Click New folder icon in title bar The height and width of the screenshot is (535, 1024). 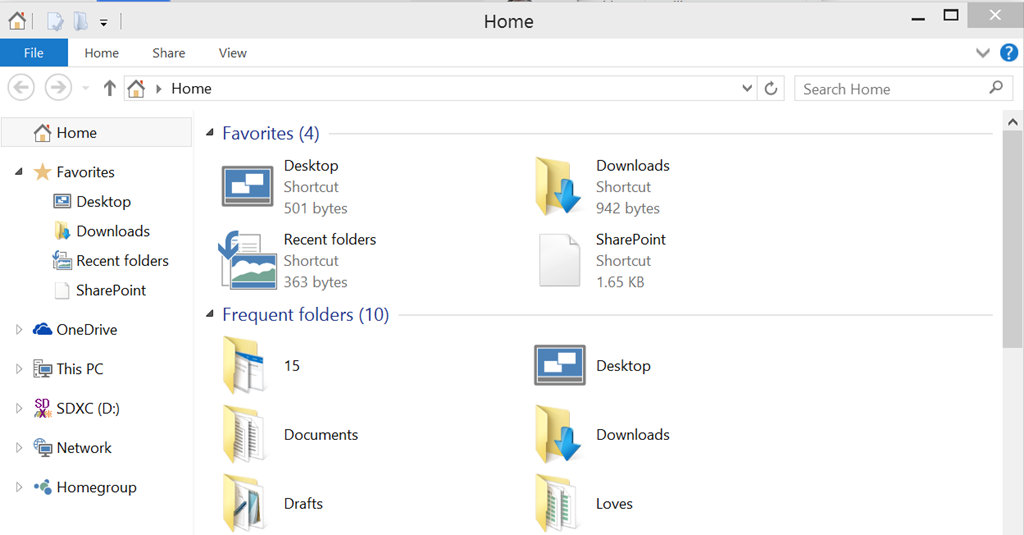(x=80, y=22)
